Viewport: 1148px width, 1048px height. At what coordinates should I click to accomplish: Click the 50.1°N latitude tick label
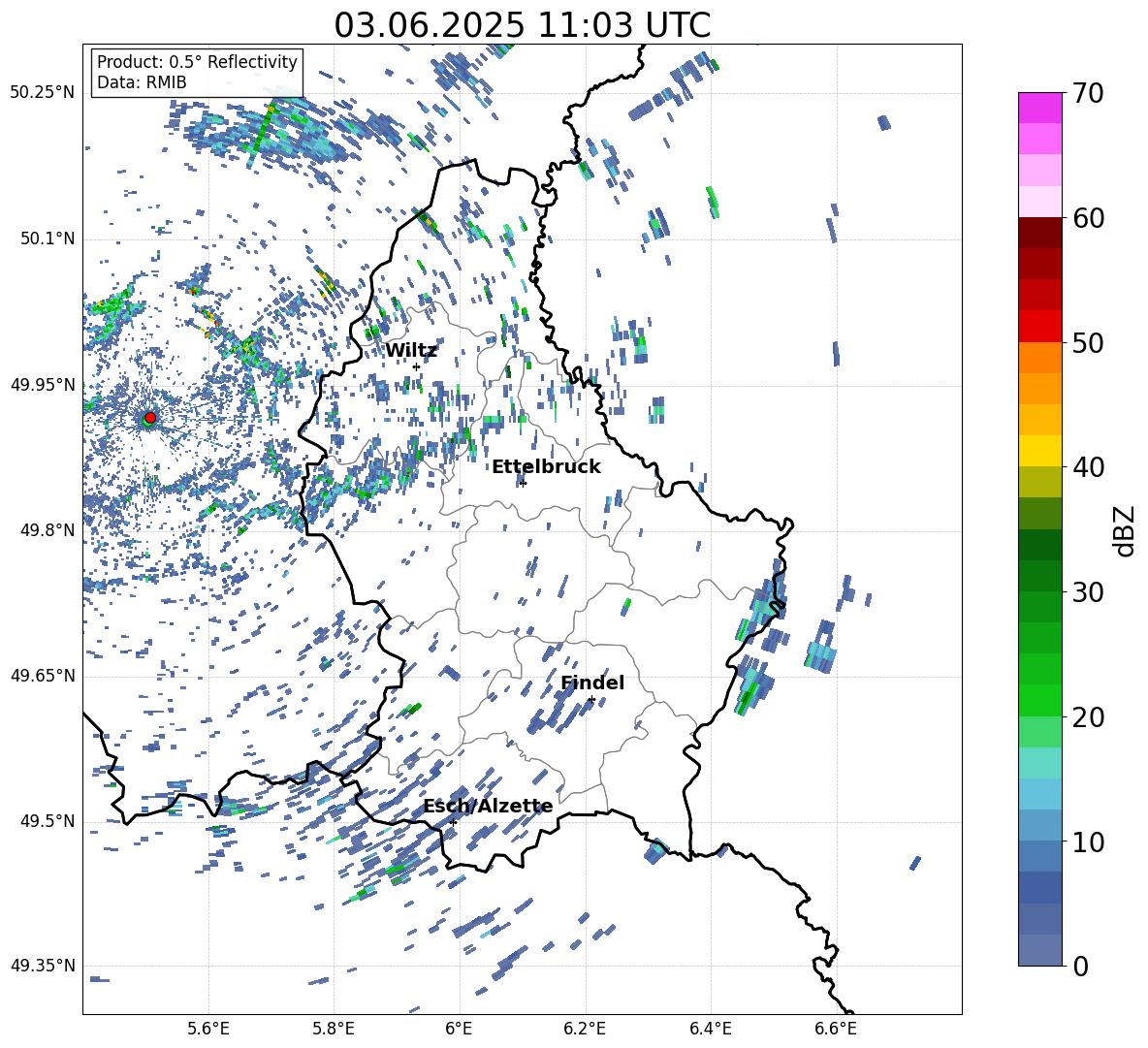pos(47,238)
